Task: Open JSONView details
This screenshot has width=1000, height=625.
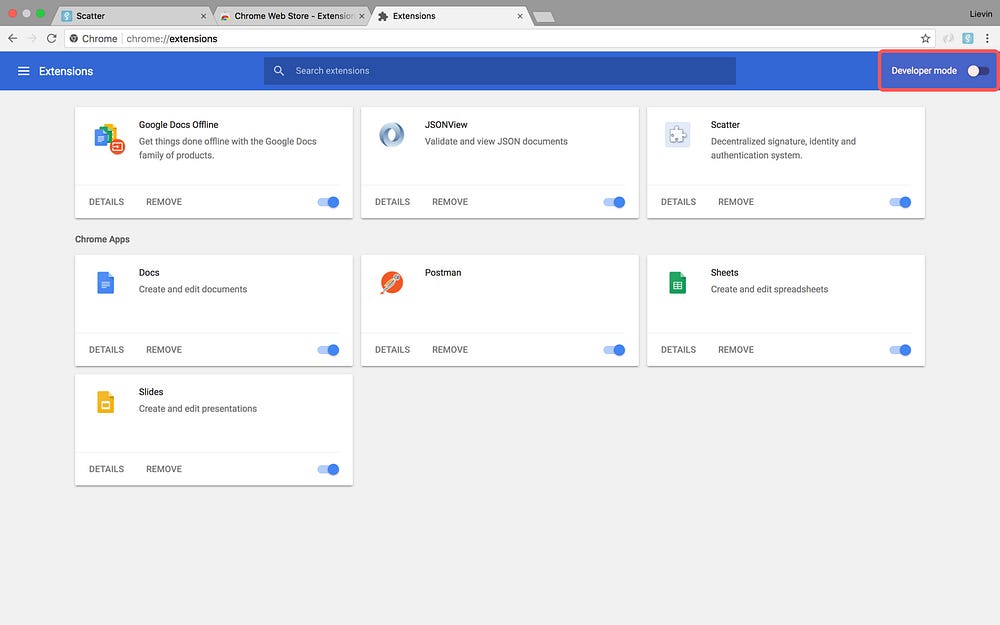Action: click(x=392, y=202)
